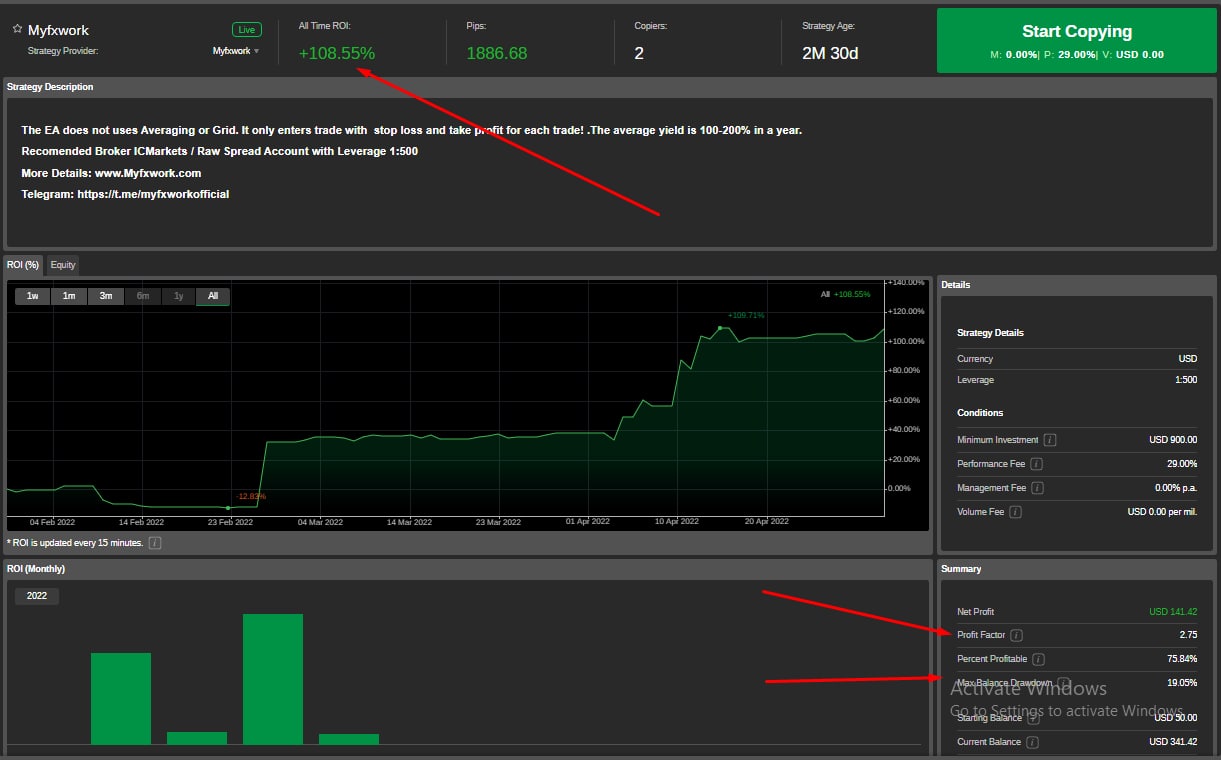Open the Performance Fee info icon
This screenshot has height=760, width=1221.
1036,464
